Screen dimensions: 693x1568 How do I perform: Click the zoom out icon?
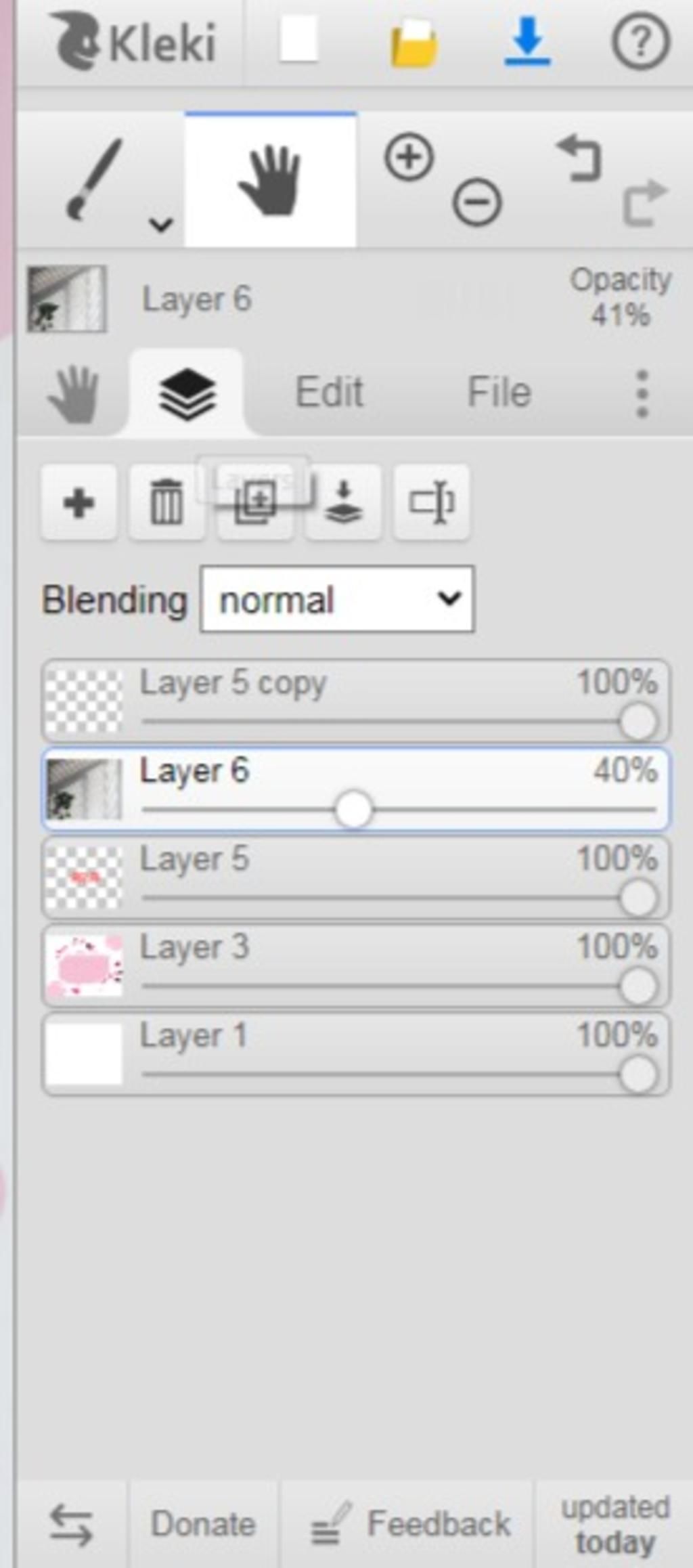(477, 202)
